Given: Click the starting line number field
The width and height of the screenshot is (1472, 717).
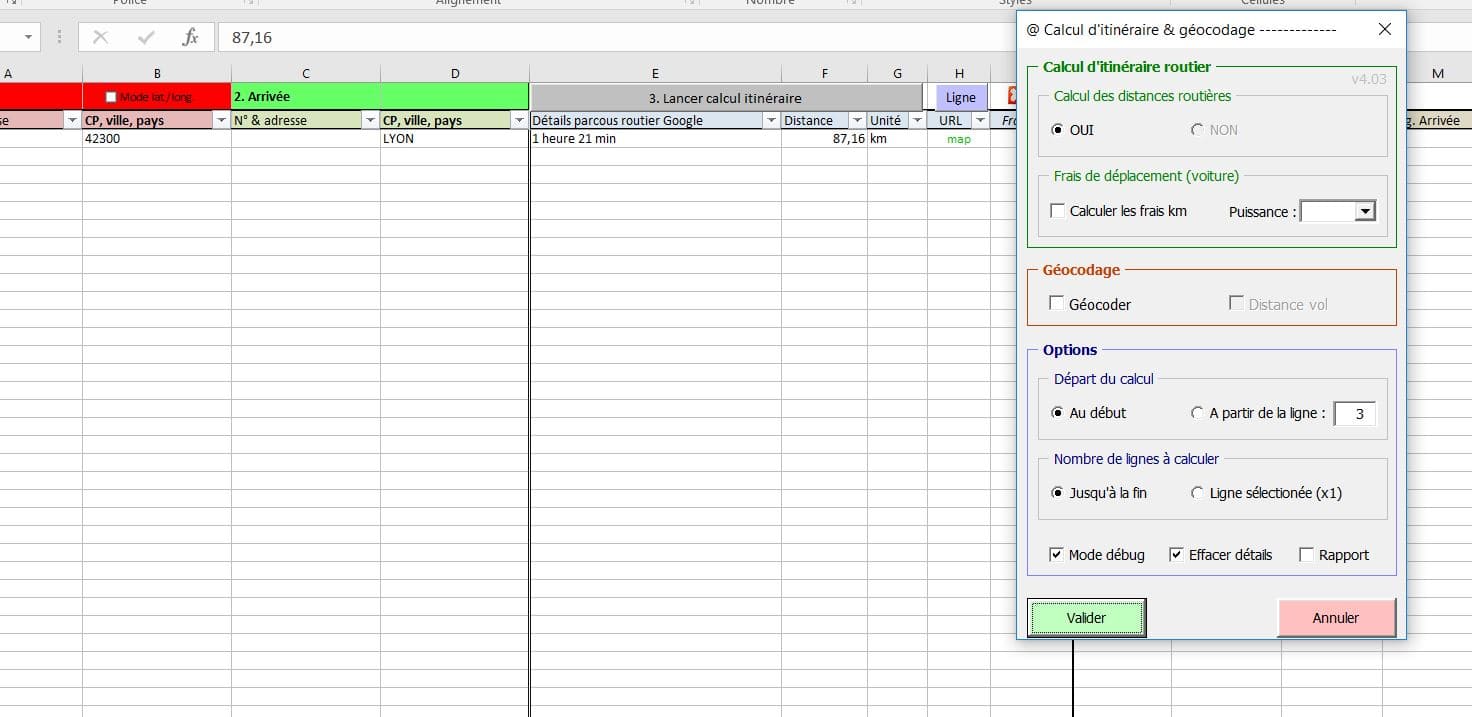Looking at the screenshot, I should (x=1354, y=414).
